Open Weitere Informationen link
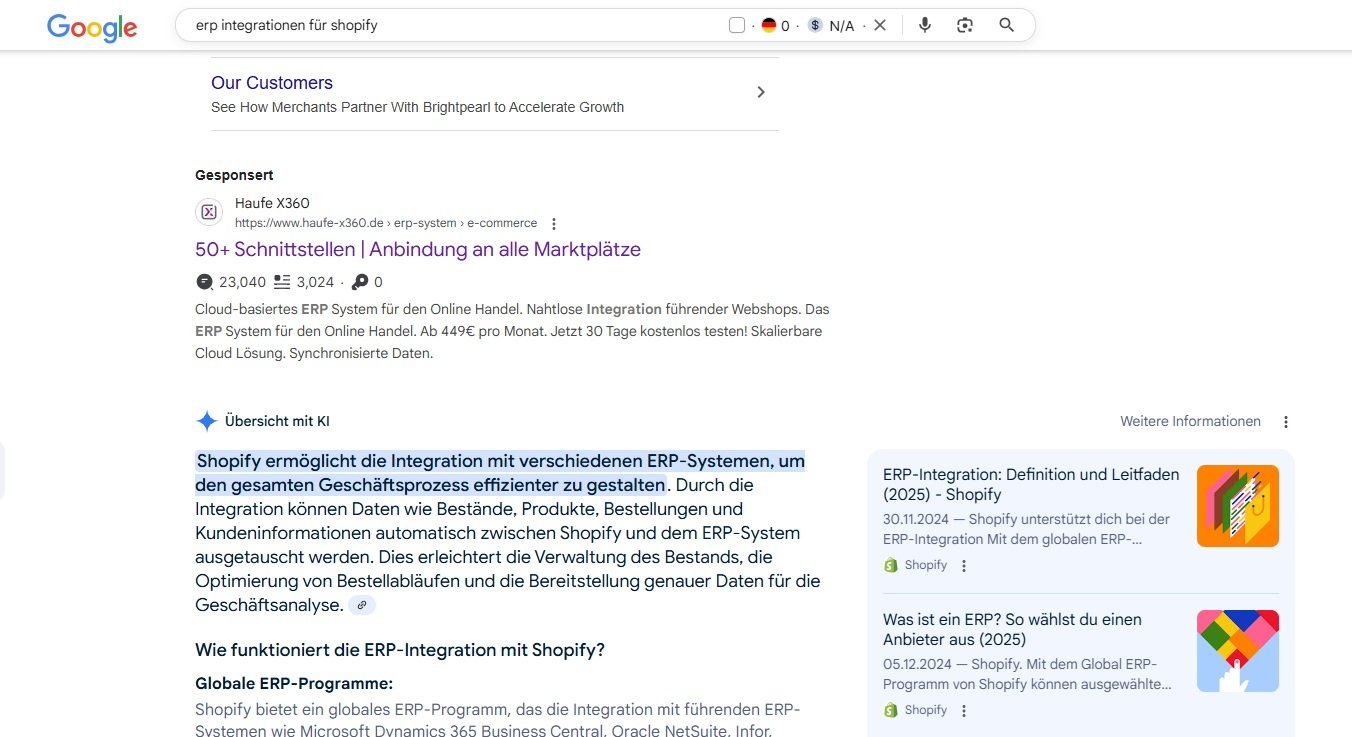This screenshot has height=737, width=1352. (1190, 421)
